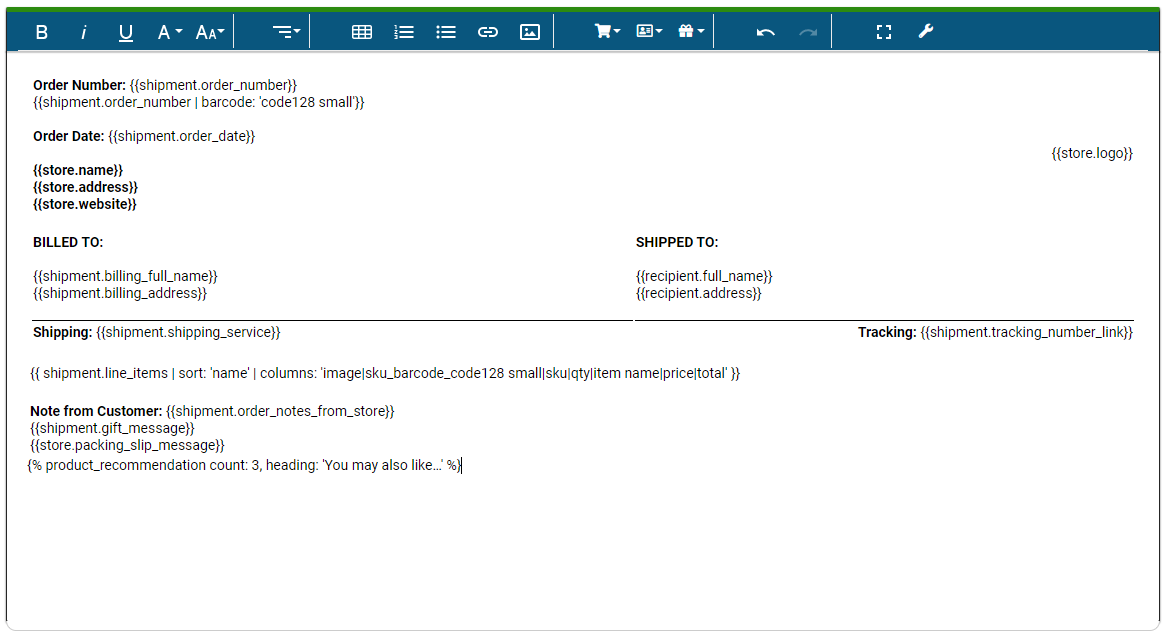Insert an image
Screen dimensions: 1162x636
coord(530,32)
